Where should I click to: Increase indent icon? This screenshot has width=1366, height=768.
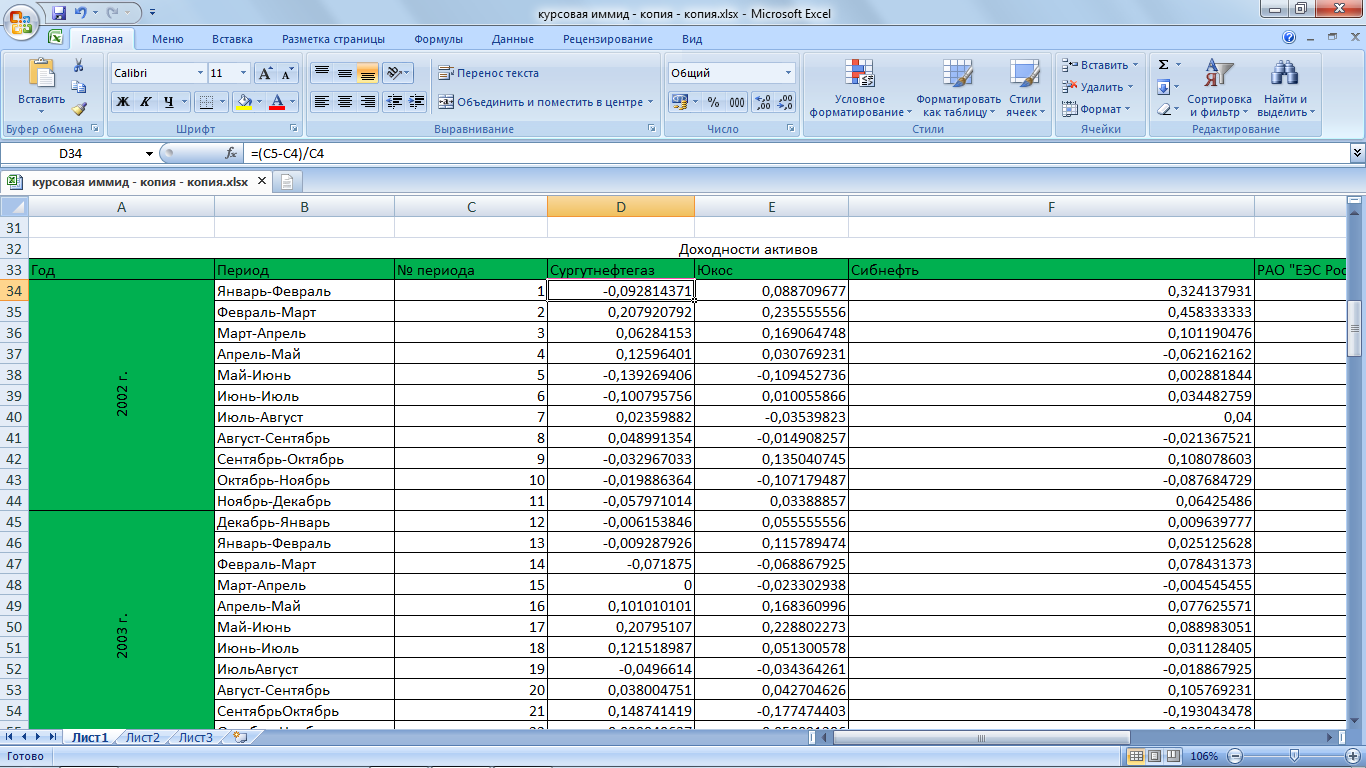click(x=417, y=101)
